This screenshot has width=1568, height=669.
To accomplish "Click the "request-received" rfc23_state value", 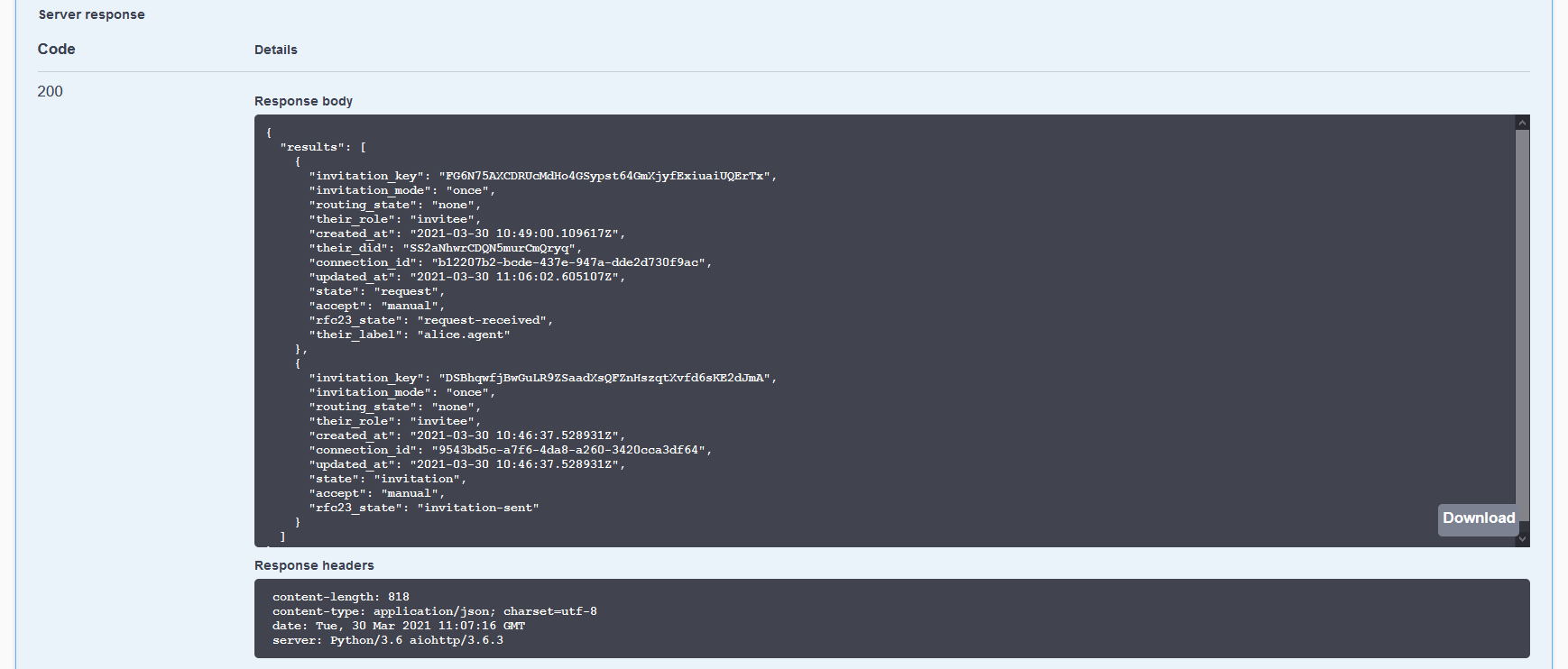I will coord(482,320).
